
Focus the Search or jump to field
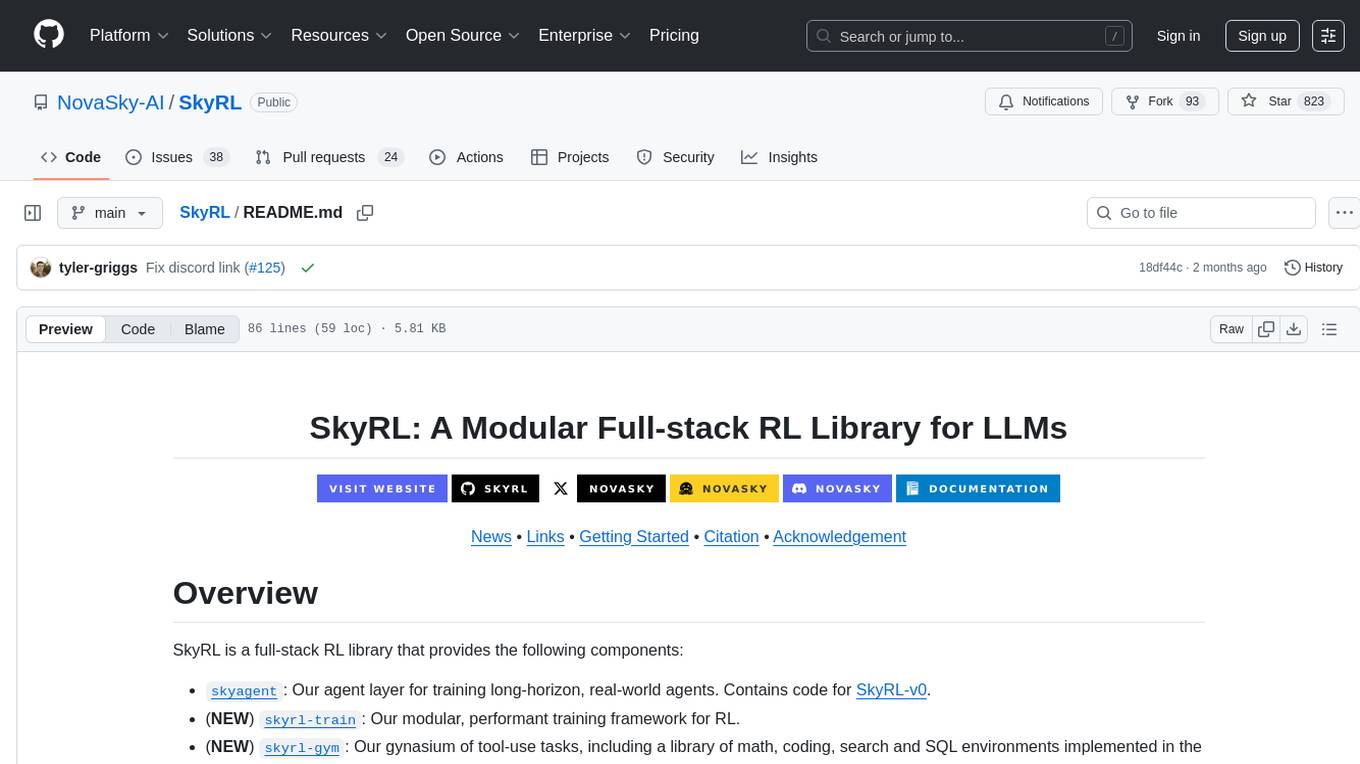pyautogui.click(x=969, y=36)
